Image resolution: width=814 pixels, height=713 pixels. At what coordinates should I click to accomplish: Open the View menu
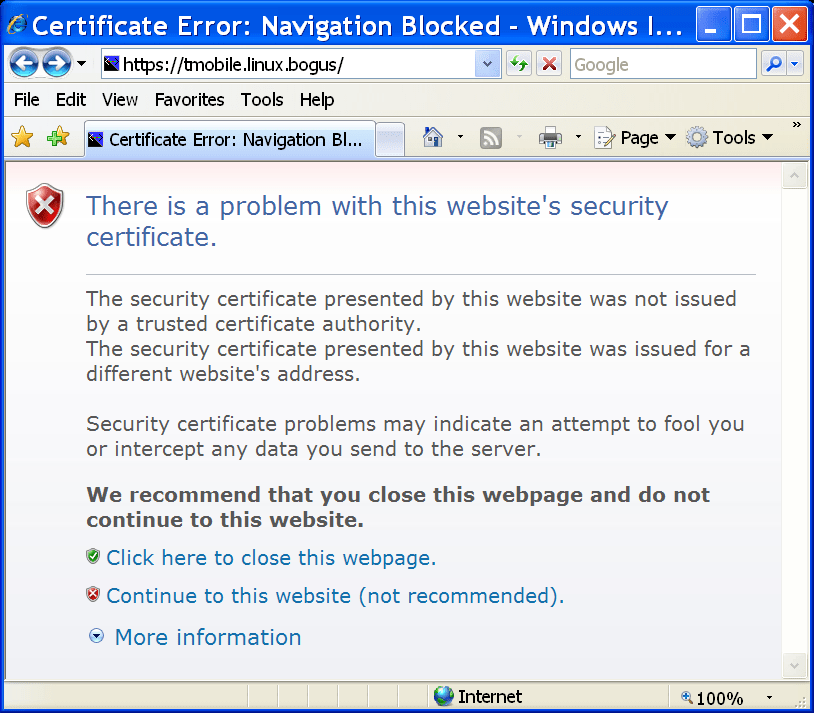[120, 100]
